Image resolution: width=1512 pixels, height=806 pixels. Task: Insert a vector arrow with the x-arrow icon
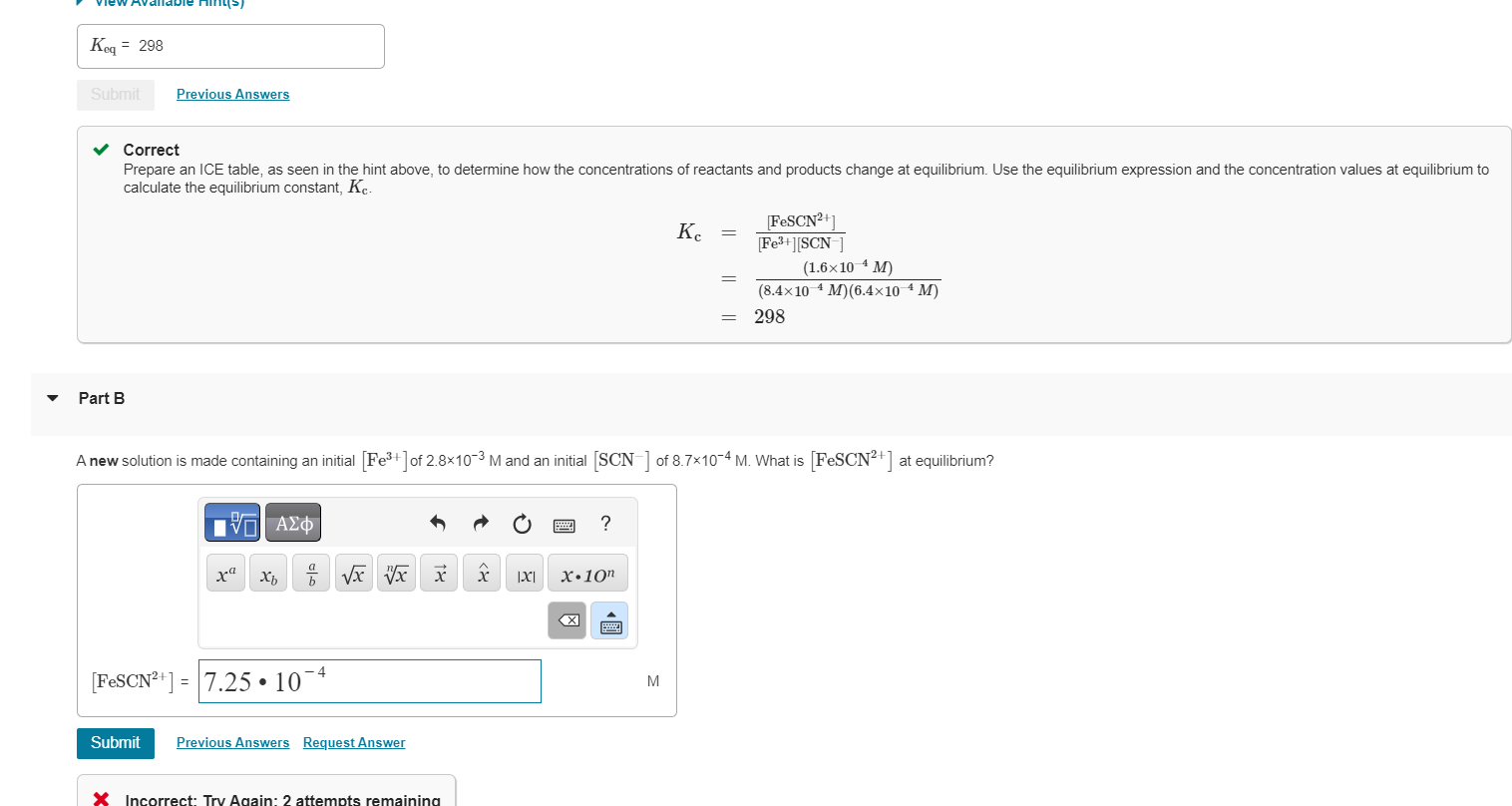[439, 573]
